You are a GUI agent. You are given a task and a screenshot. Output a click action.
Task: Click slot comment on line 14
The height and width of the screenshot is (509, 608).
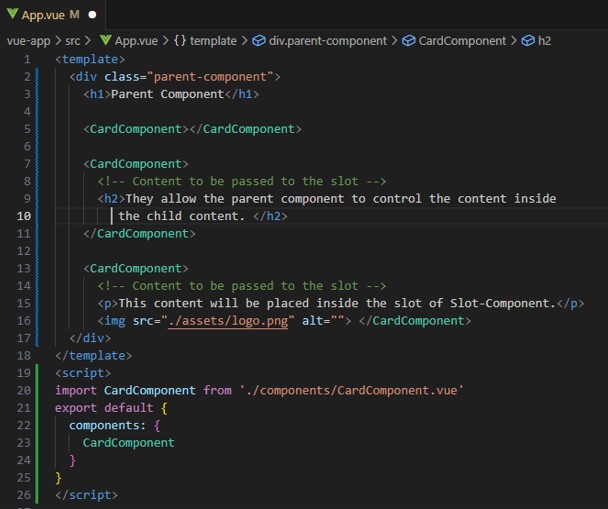coord(242,286)
